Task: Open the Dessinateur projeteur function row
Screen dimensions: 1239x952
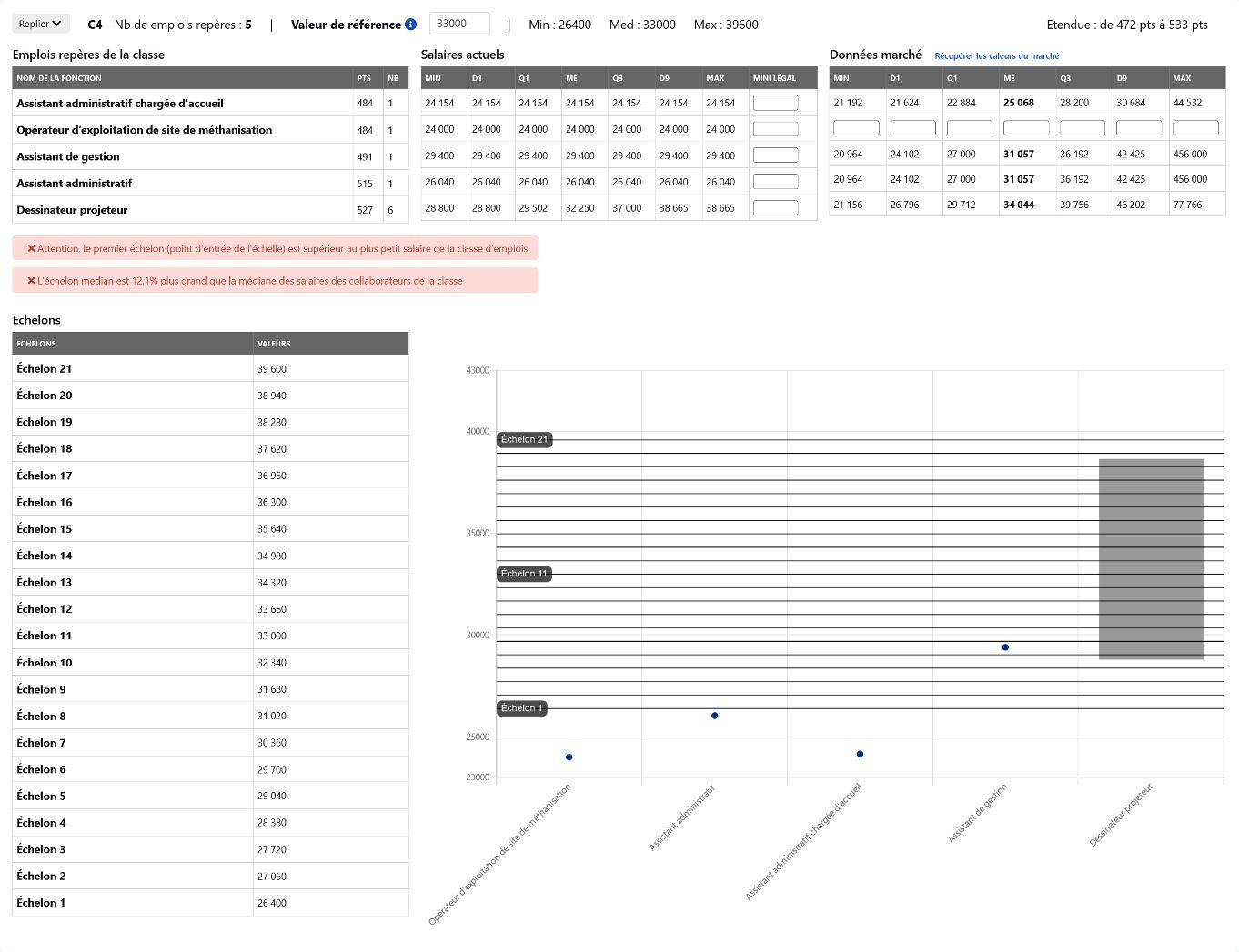Action: 210,210
